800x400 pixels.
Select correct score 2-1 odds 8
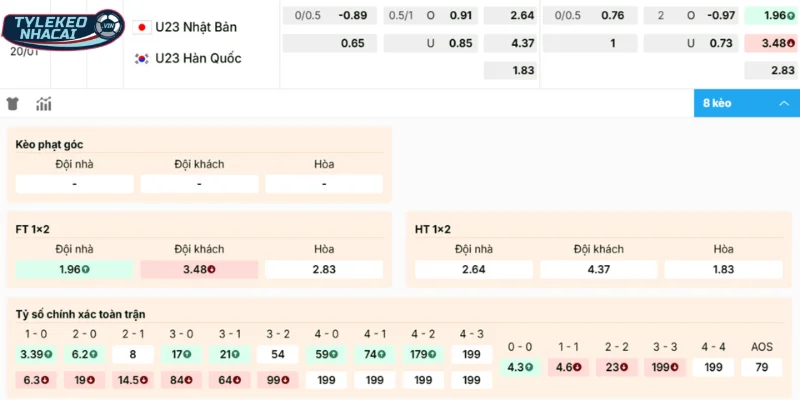pyautogui.click(x=132, y=354)
